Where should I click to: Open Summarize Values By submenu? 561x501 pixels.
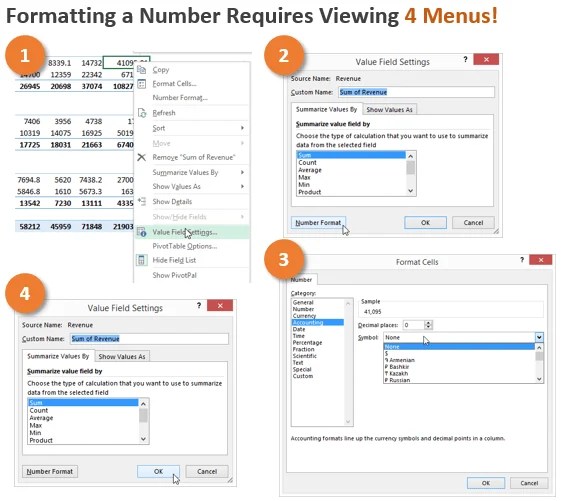point(192,172)
